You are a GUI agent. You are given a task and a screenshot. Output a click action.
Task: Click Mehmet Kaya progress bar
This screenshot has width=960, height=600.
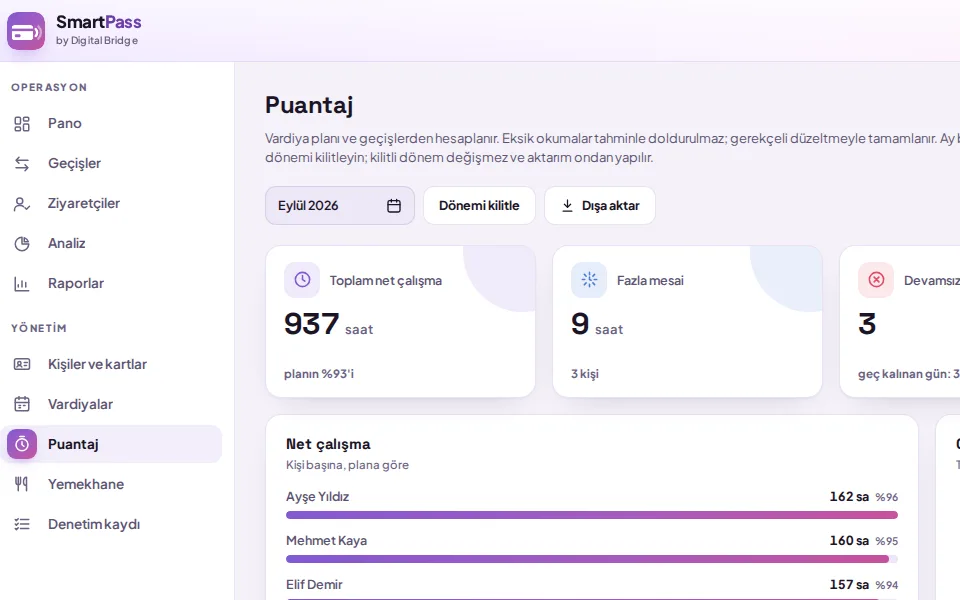coord(591,559)
